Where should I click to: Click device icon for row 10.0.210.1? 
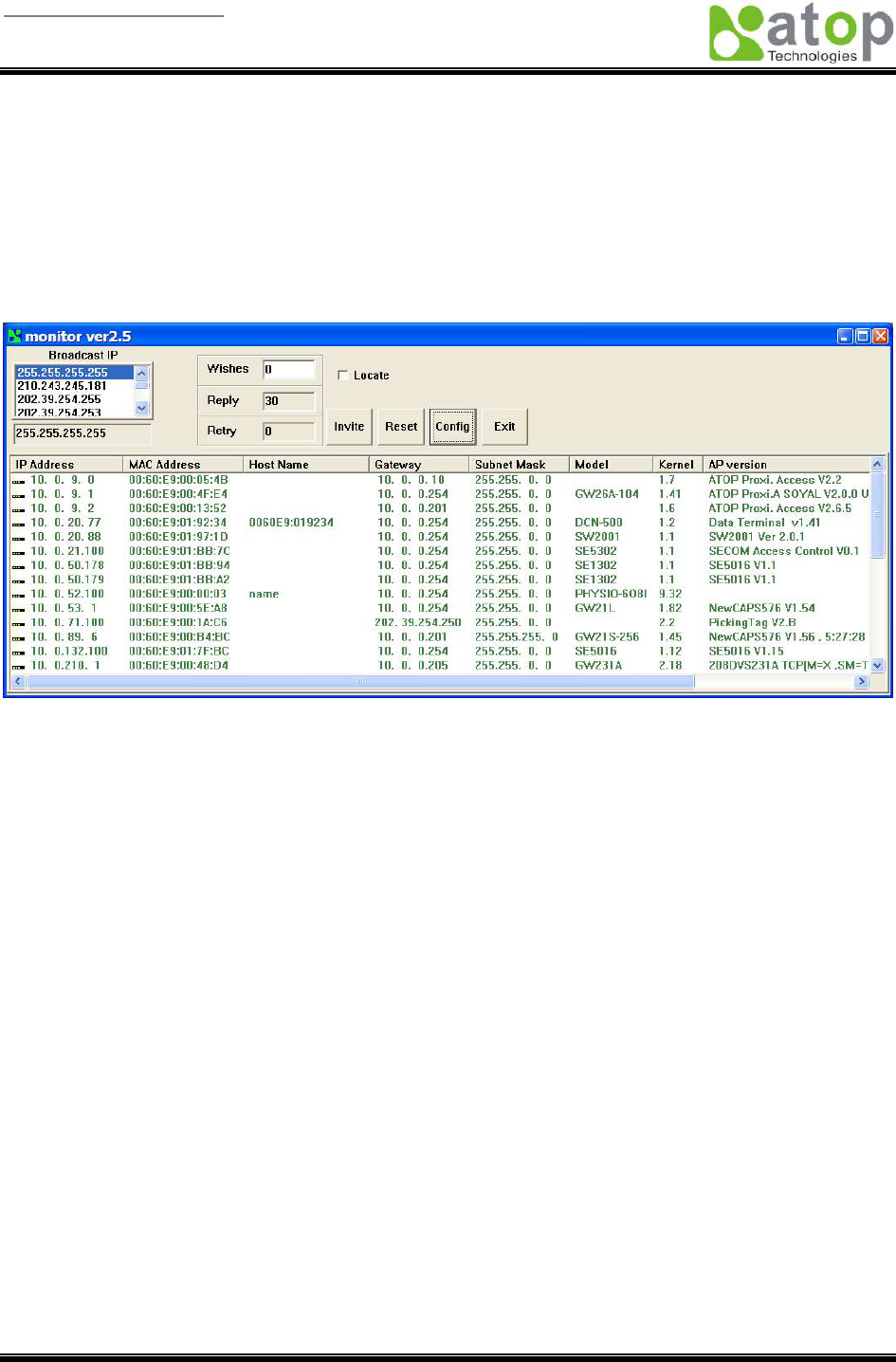tap(19, 666)
